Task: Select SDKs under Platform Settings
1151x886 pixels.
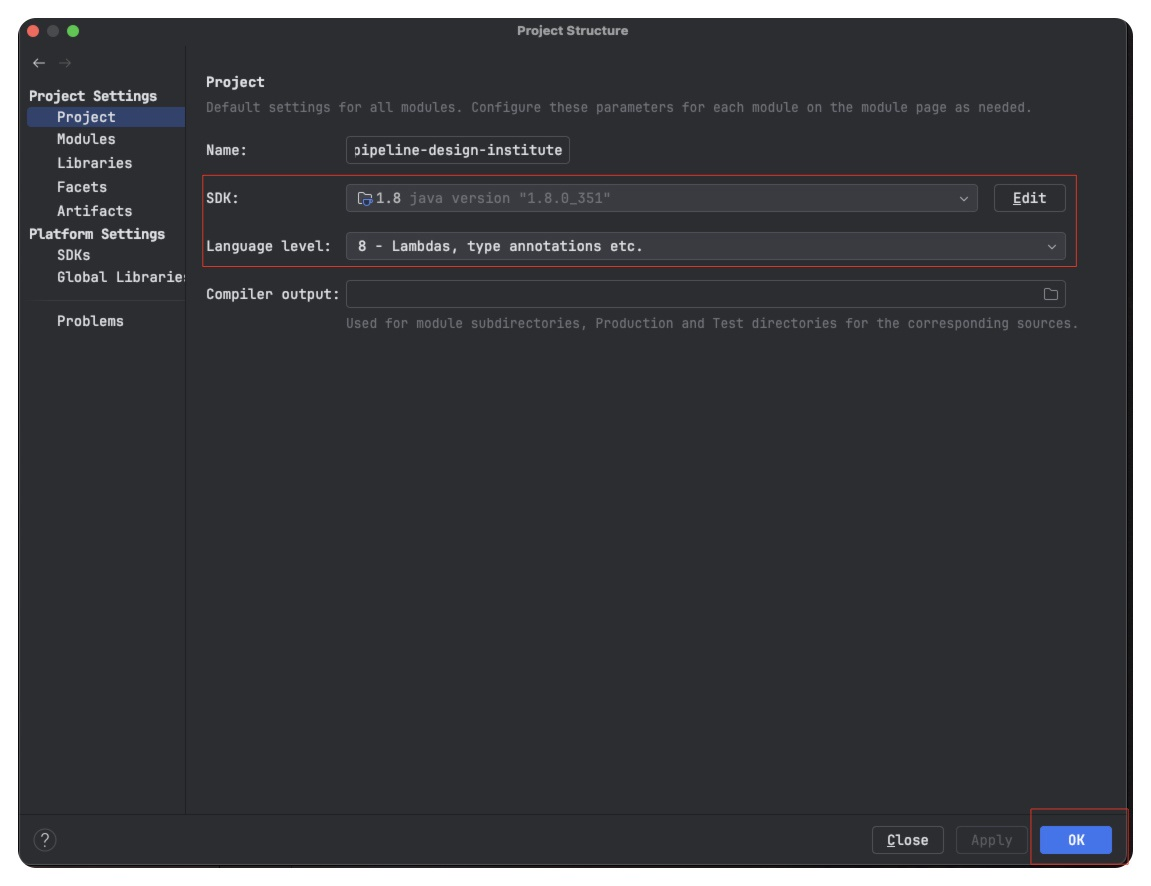Action: pos(74,255)
